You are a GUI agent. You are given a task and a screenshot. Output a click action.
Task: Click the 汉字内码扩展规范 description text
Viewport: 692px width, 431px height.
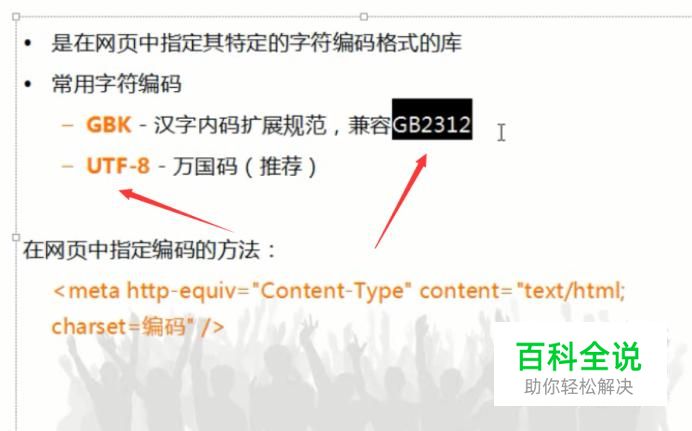click(240, 125)
